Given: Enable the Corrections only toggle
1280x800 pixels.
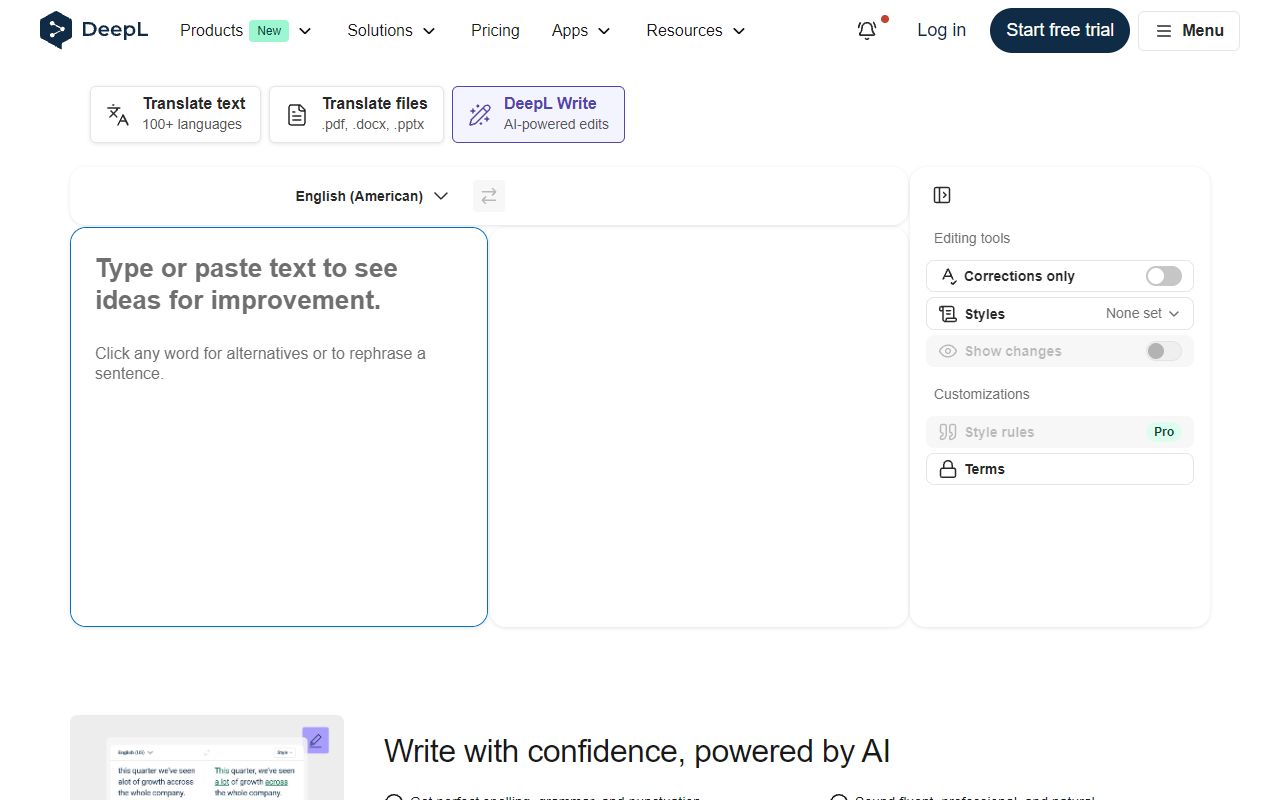Looking at the screenshot, I should 1163,276.
